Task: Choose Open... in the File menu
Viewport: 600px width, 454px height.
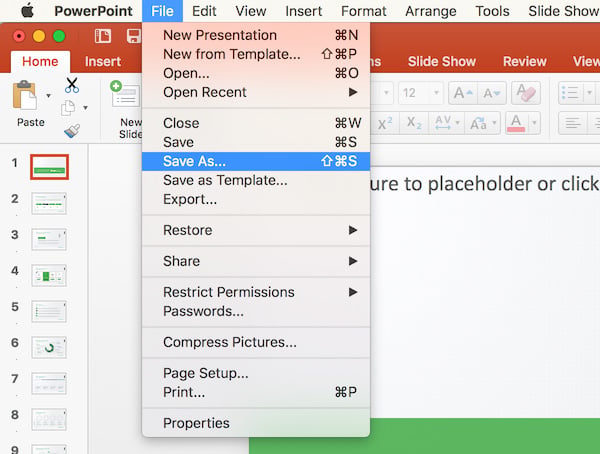Action: pos(256,73)
